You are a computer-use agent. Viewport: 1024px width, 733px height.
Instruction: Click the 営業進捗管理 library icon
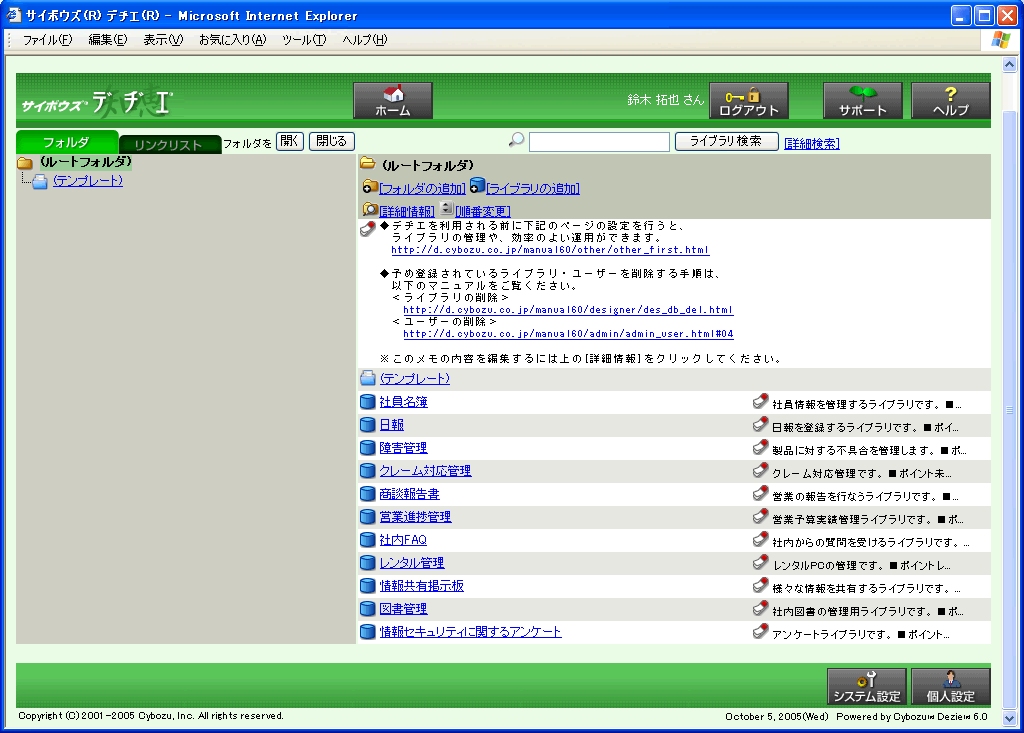tap(368, 517)
